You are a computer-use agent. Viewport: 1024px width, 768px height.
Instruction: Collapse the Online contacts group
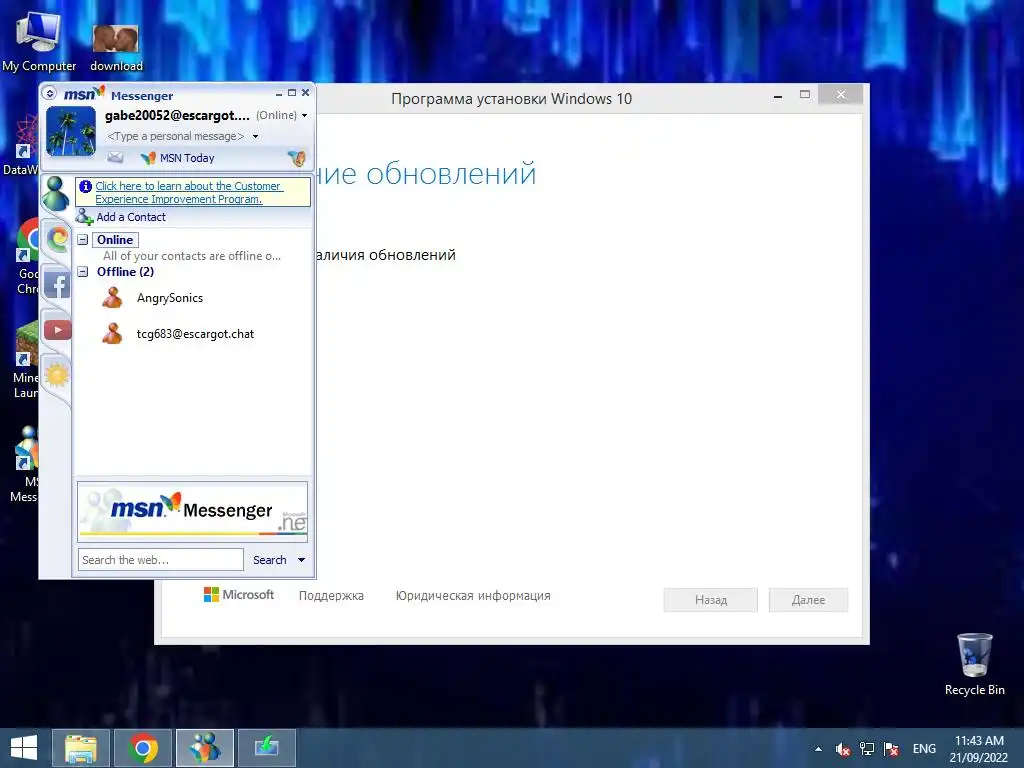click(83, 240)
